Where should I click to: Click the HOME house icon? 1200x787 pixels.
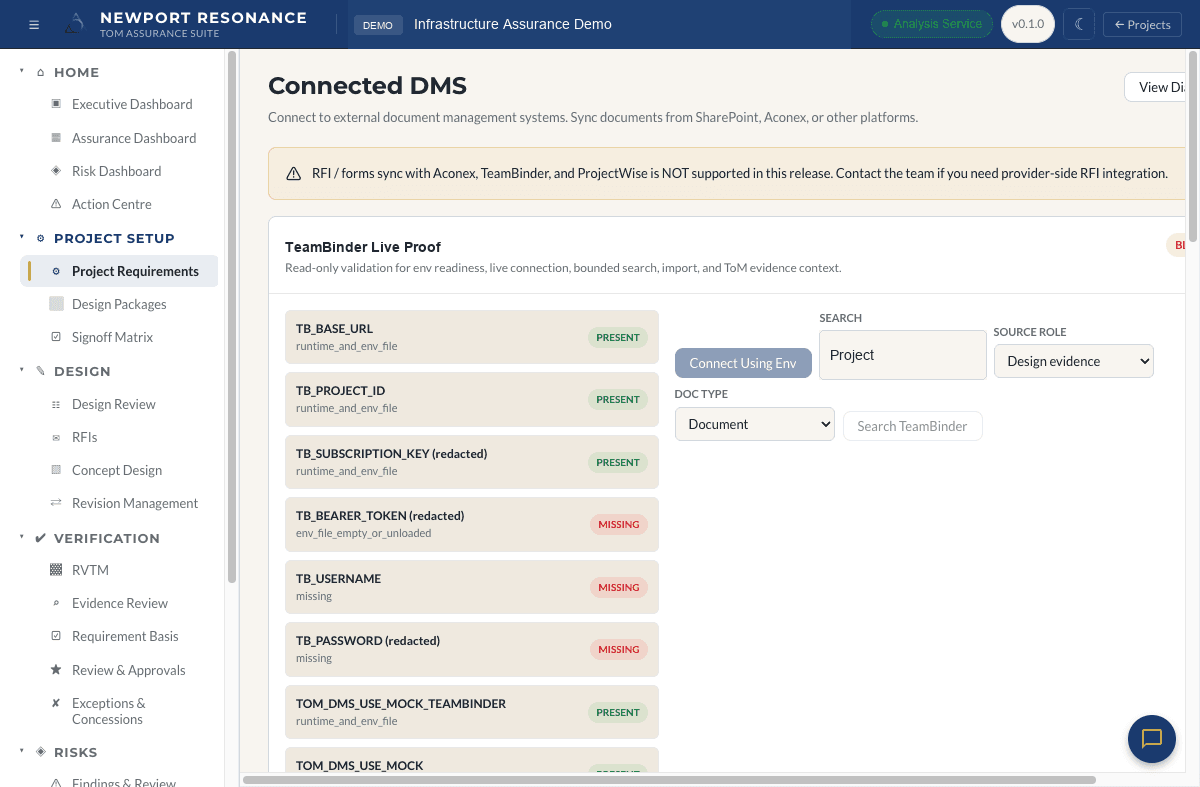click(x=41, y=72)
